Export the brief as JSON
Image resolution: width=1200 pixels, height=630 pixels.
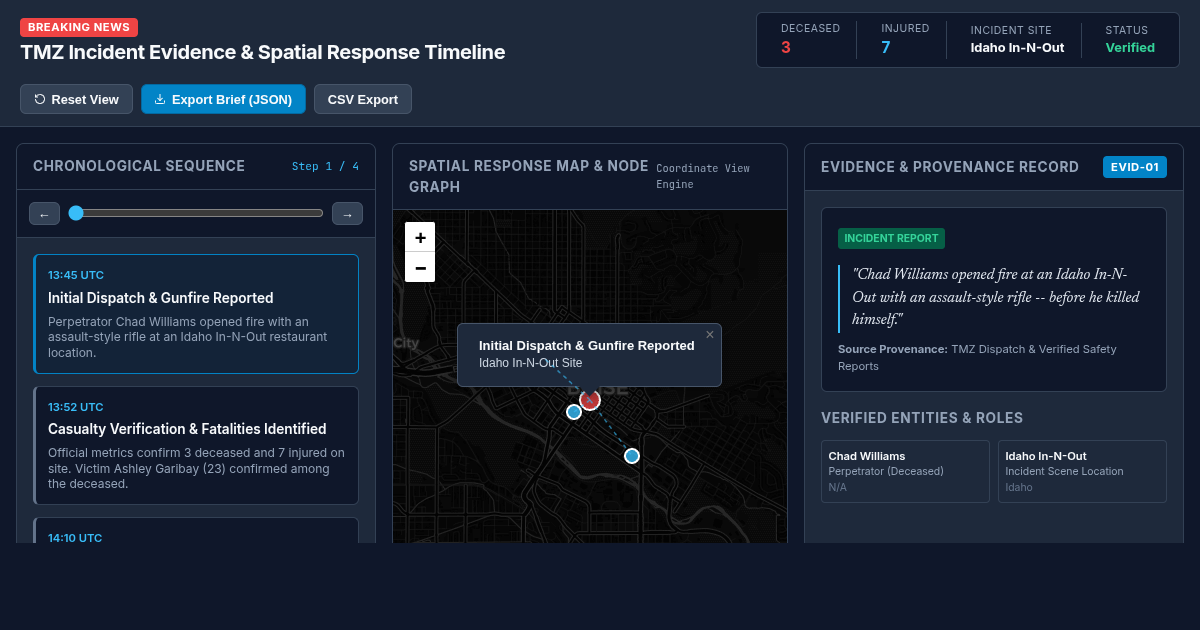tap(223, 99)
